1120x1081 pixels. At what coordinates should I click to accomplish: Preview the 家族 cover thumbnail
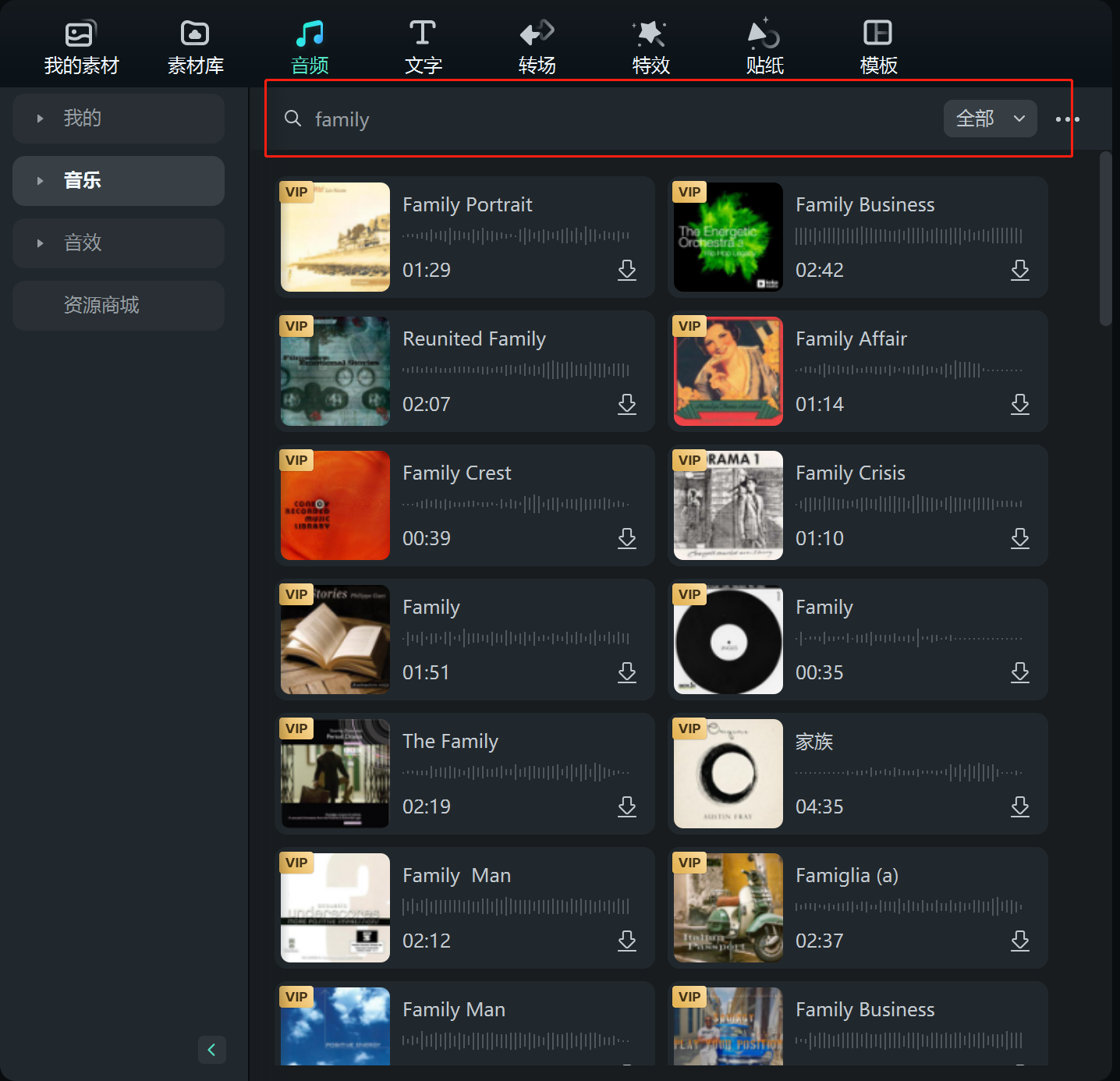click(x=728, y=774)
